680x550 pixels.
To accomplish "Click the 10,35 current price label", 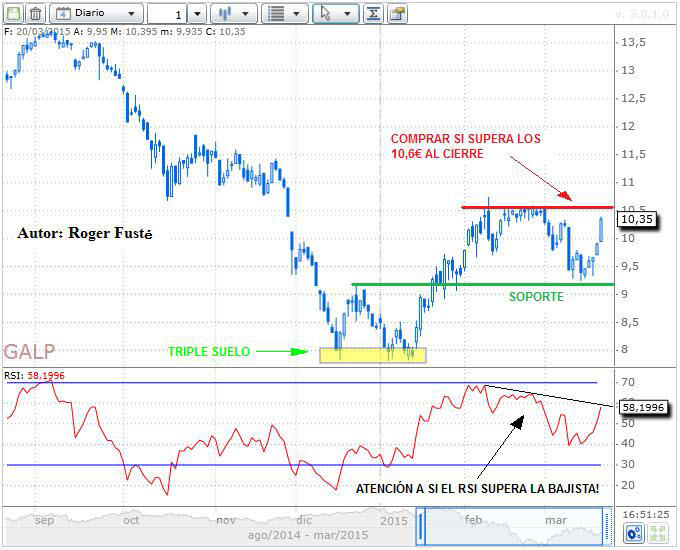I will 637,219.
